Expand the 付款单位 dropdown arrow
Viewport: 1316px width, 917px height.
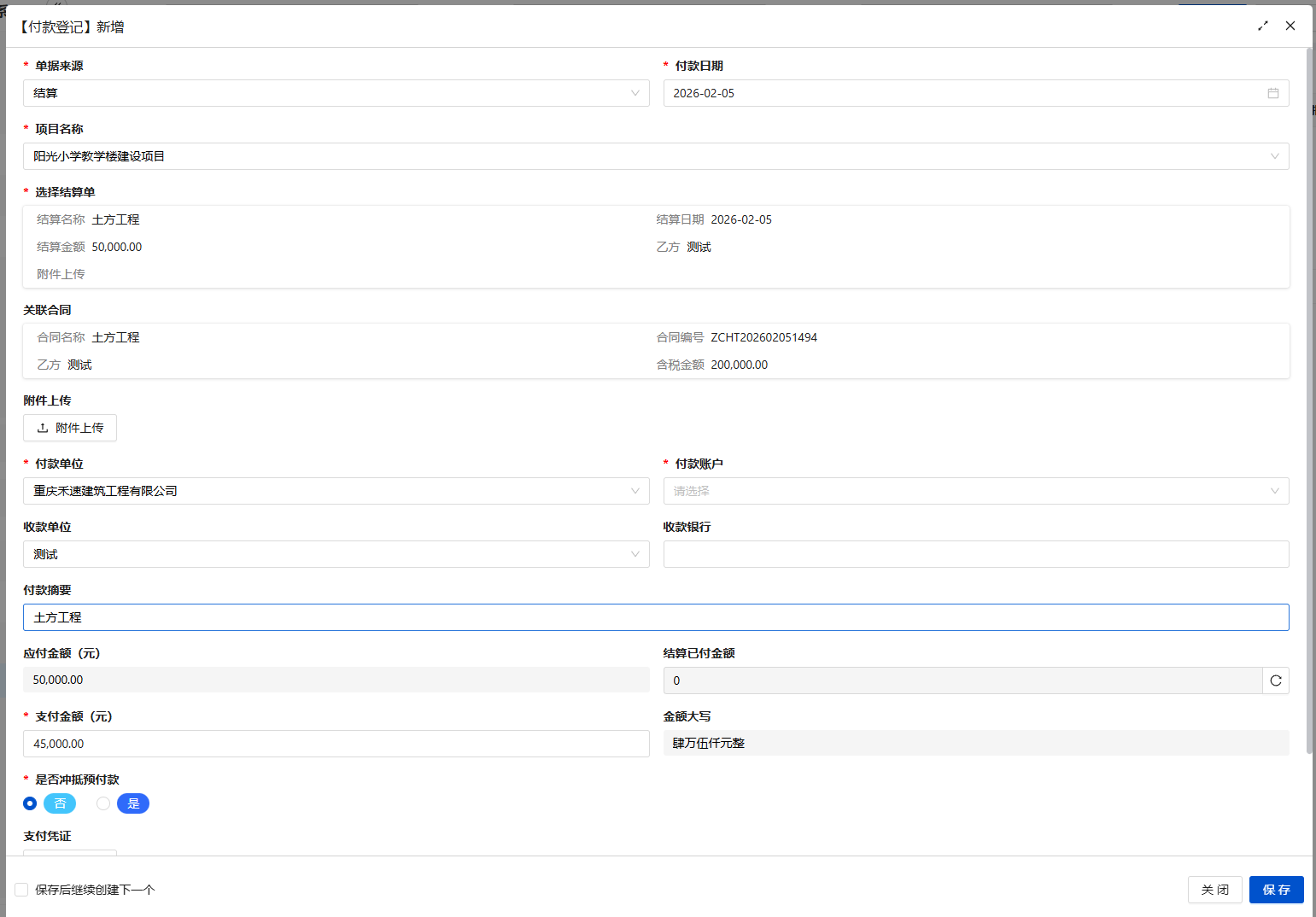point(635,491)
